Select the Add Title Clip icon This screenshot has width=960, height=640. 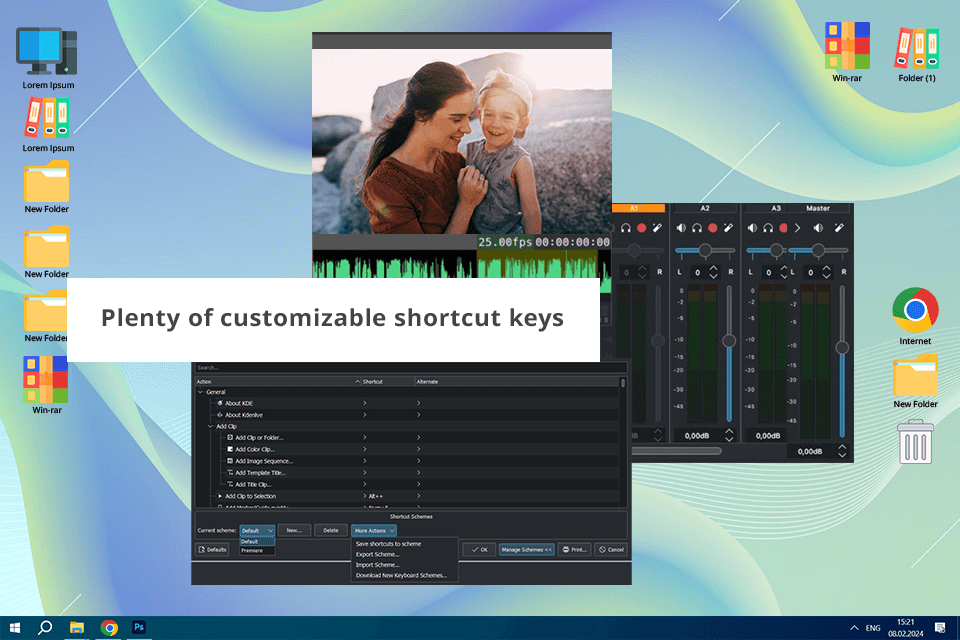(x=230, y=484)
